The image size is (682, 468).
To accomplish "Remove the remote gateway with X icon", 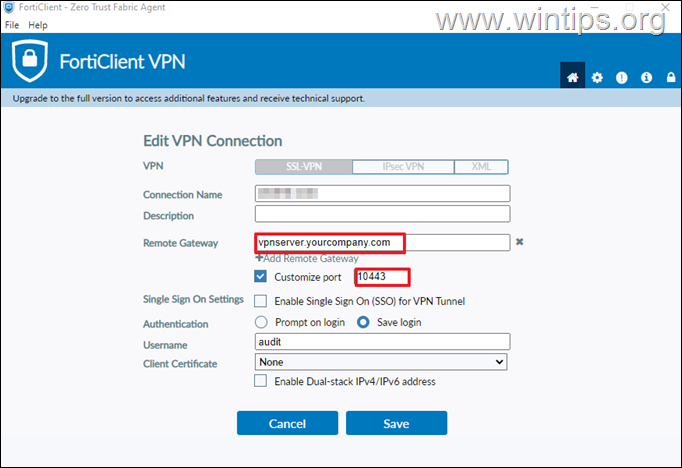I will [519, 242].
